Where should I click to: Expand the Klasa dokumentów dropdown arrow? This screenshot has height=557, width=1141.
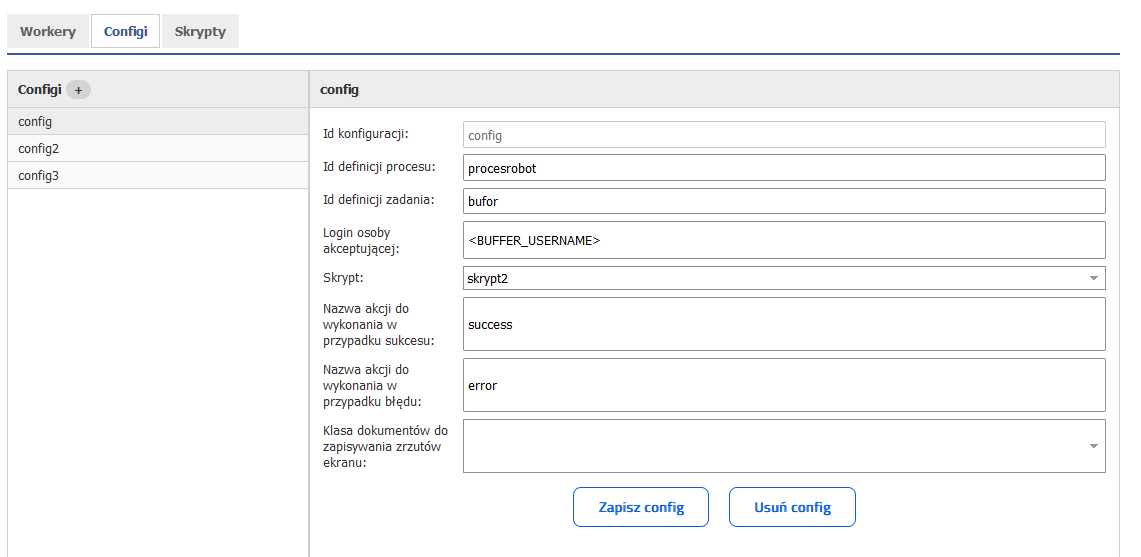tap(1093, 446)
